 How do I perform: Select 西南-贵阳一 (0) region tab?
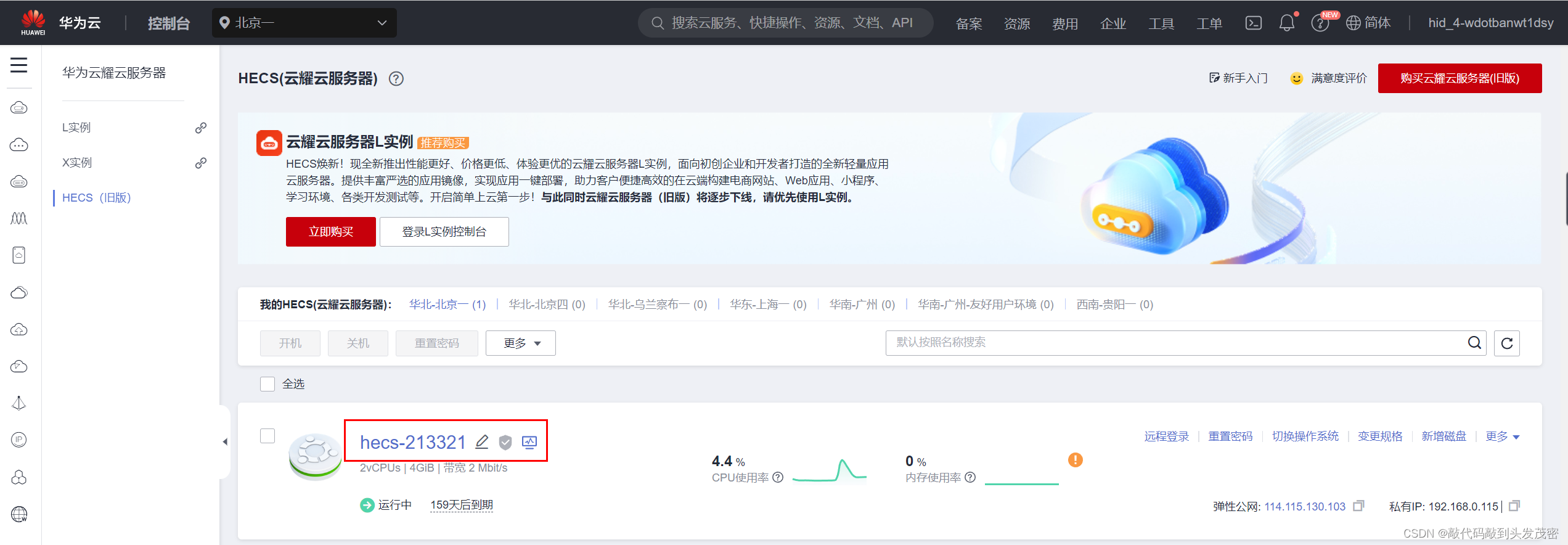1114,305
